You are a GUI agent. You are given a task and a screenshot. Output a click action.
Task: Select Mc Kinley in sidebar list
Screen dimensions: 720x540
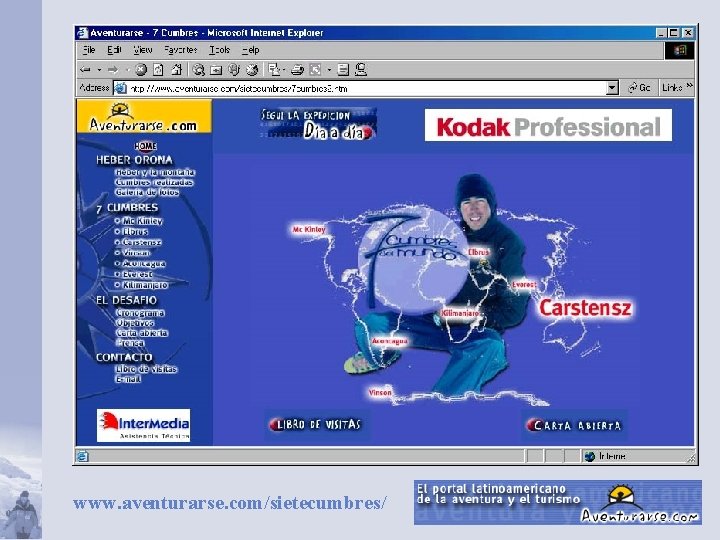click(142, 221)
